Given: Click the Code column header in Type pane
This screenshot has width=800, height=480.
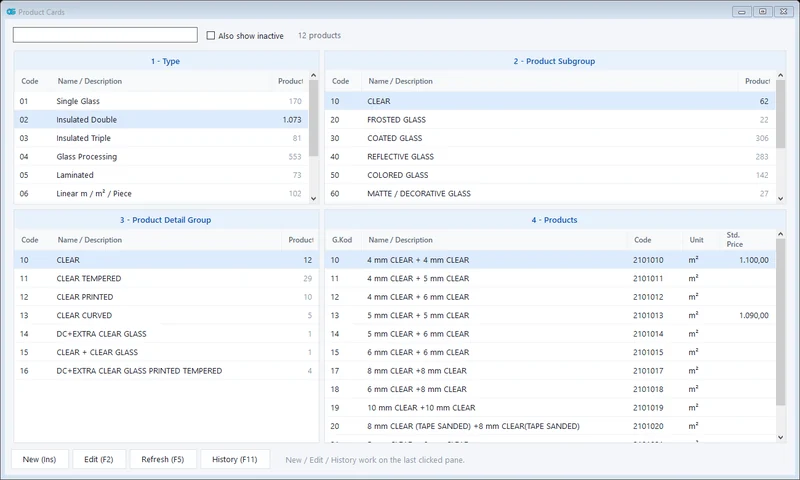Looking at the screenshot, I should (30, 81).
